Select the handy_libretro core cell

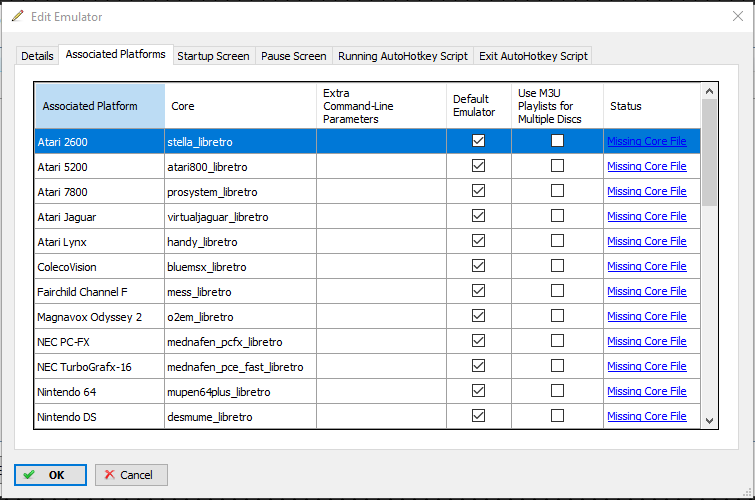tap(240, 242)
